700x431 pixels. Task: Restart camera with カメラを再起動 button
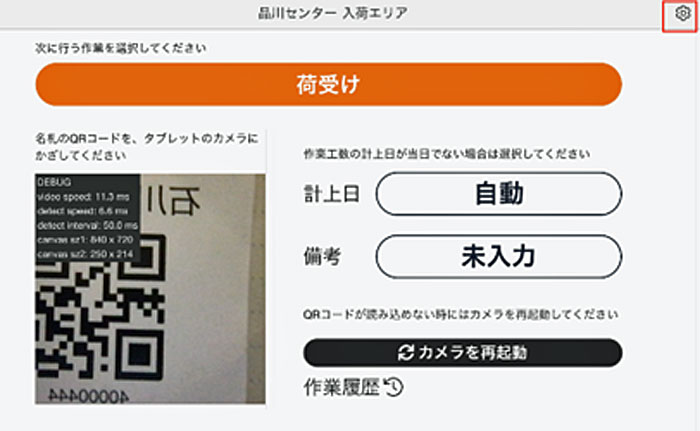click(x=462, y=353)
